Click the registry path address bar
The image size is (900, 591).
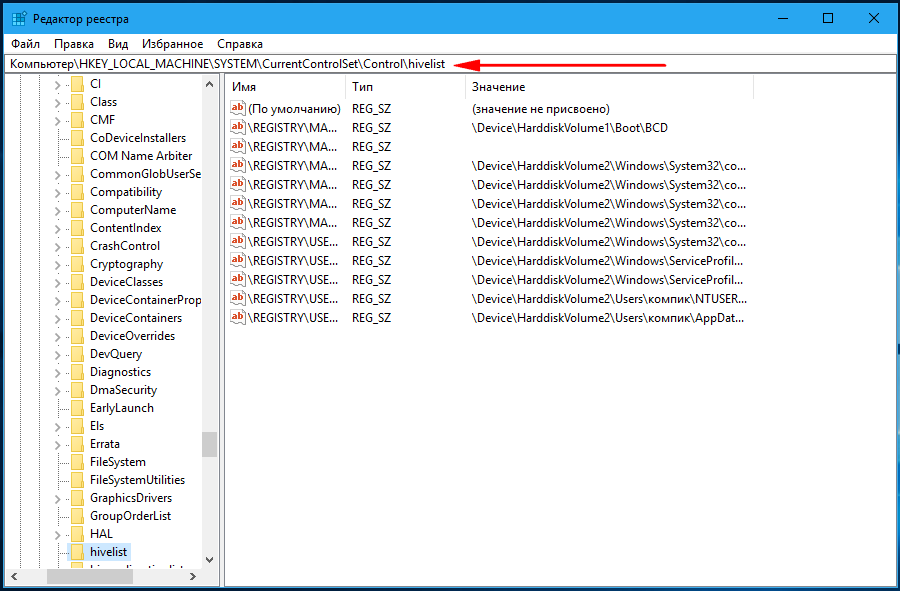(x=450, y=64)
